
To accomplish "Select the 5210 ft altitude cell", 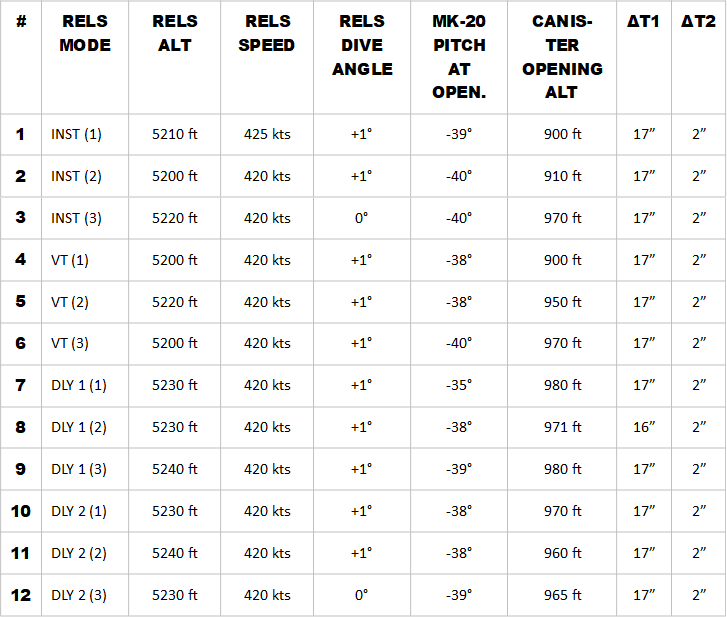I will click(175, 135).
